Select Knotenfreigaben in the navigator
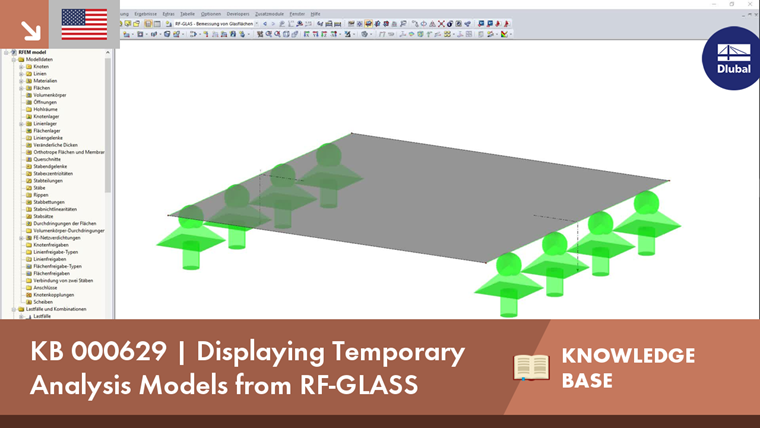Viewport: 760px width, 428px height. coord(50,245)
